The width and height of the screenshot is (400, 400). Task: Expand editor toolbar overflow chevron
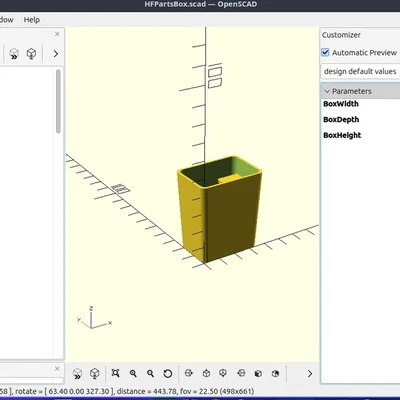point(56,54)
